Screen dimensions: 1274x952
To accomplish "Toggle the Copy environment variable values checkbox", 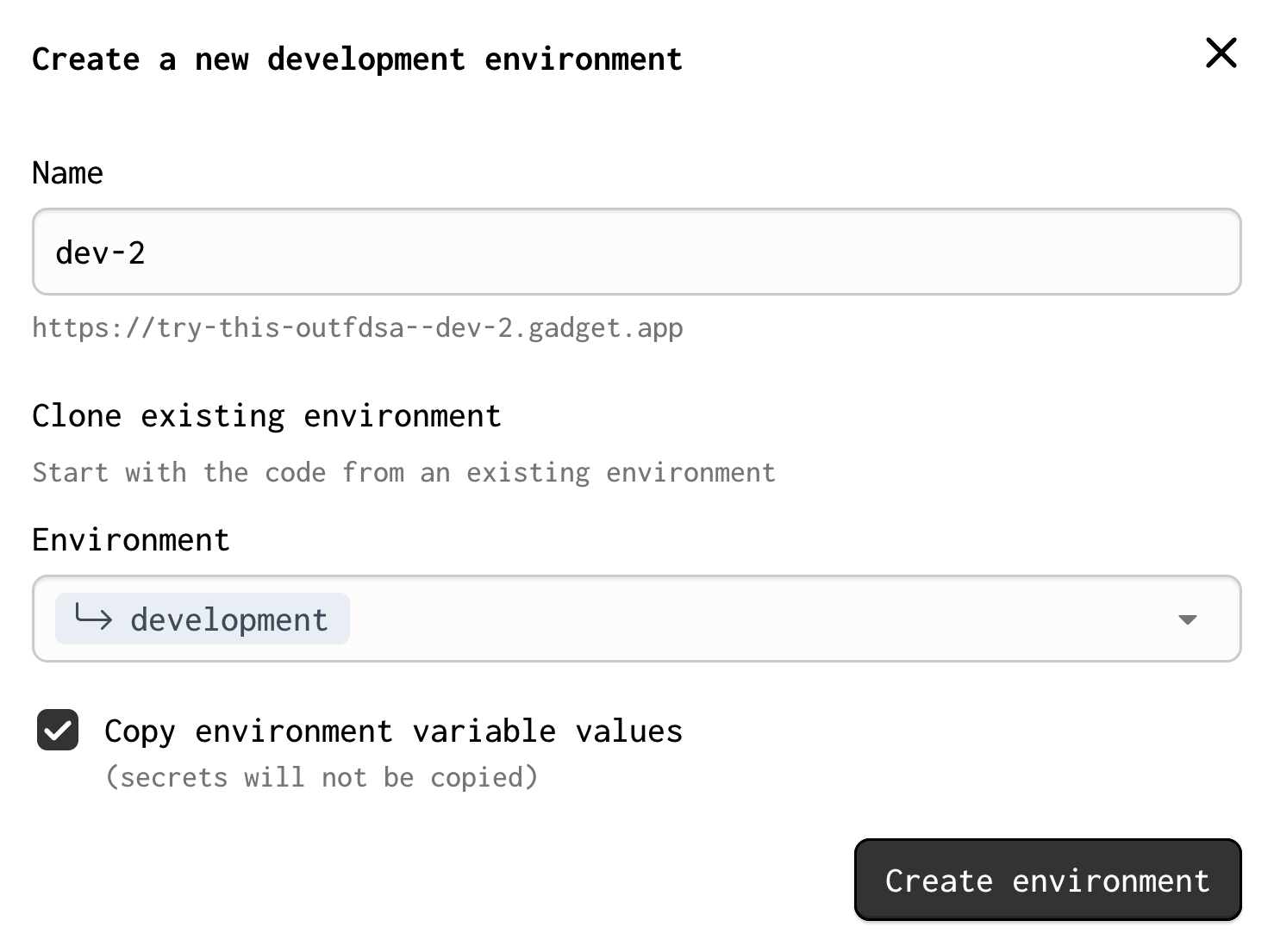I will pos(58,731).
